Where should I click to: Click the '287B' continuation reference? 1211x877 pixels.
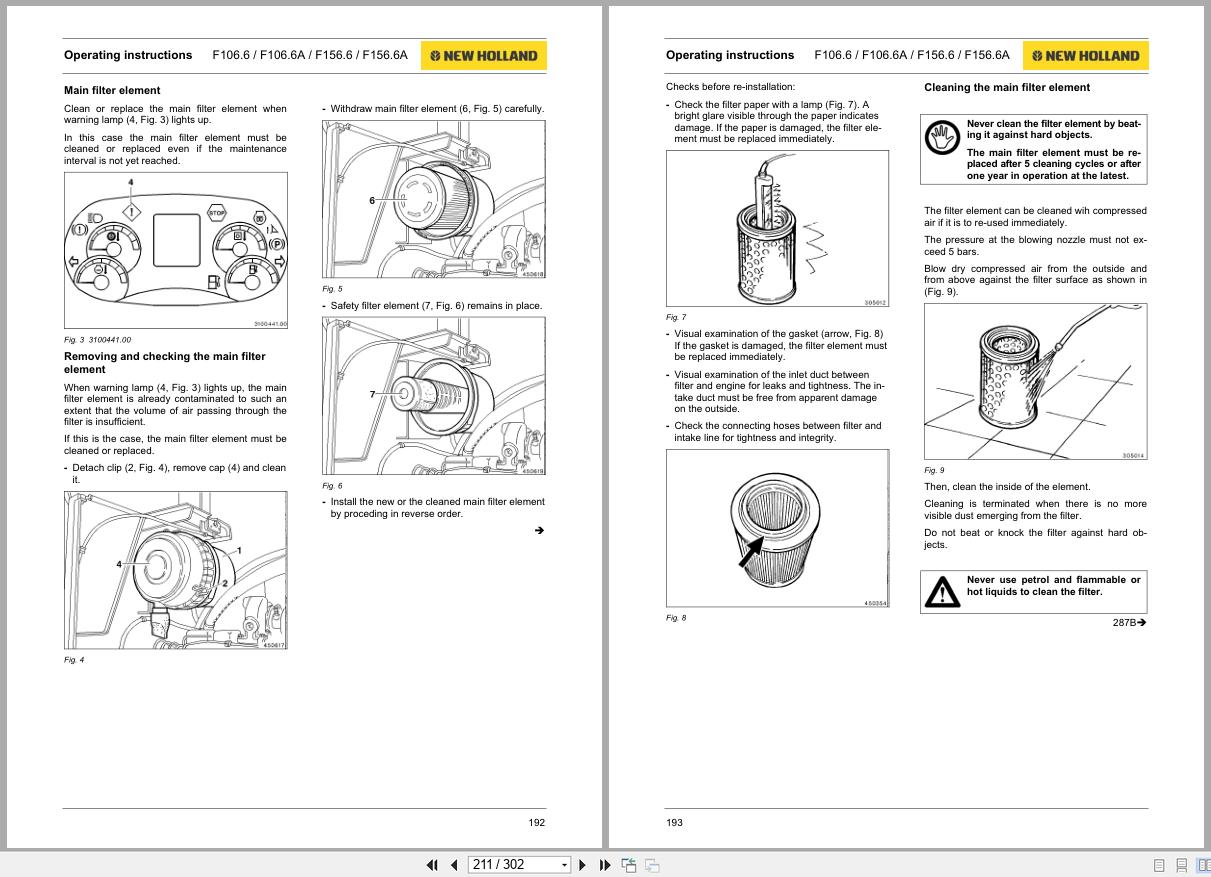coord(1129,622)
